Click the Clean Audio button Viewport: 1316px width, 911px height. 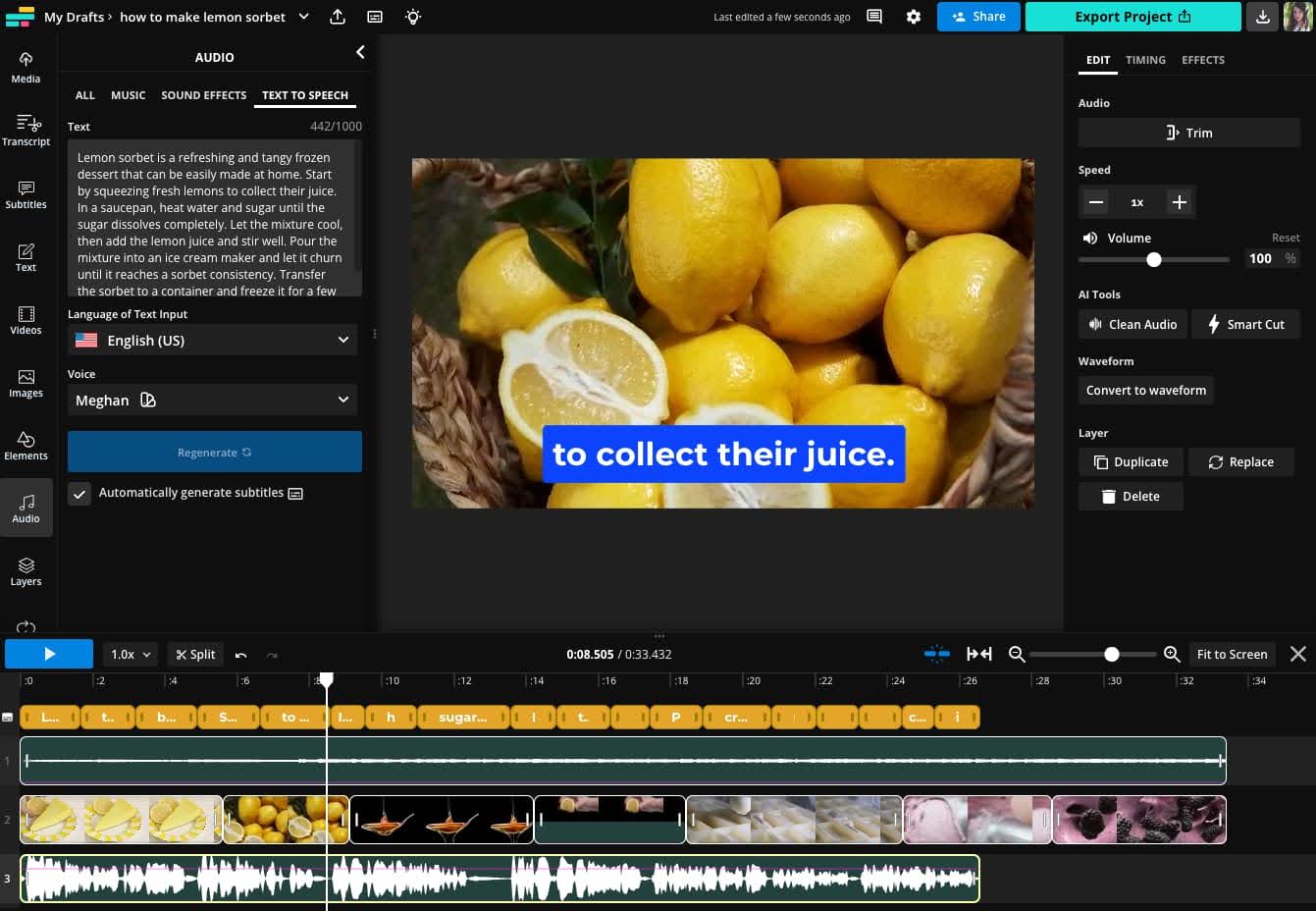click(x=1132, y=325)
